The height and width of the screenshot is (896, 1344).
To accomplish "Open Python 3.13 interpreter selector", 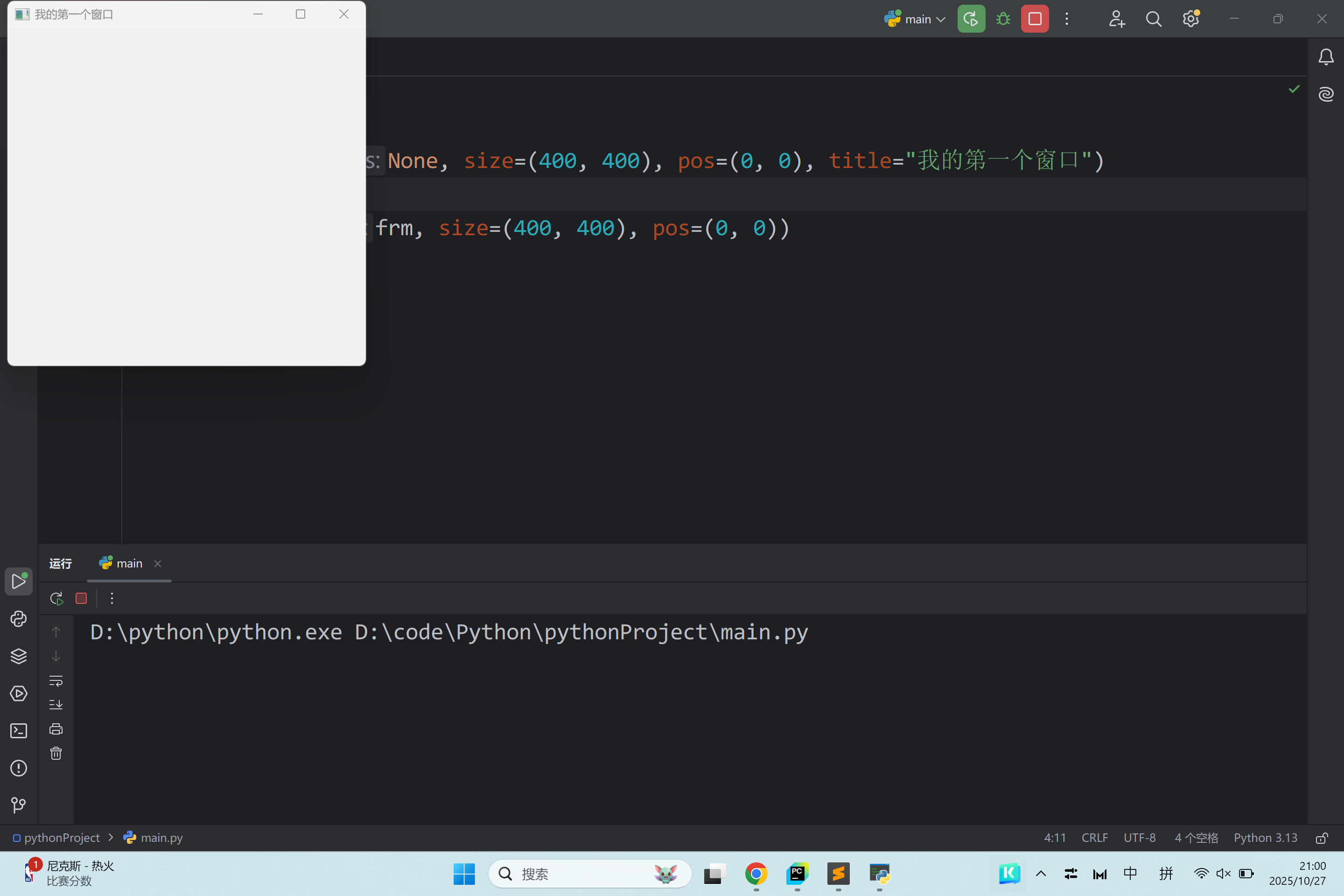I will [x=1265, y=838].
